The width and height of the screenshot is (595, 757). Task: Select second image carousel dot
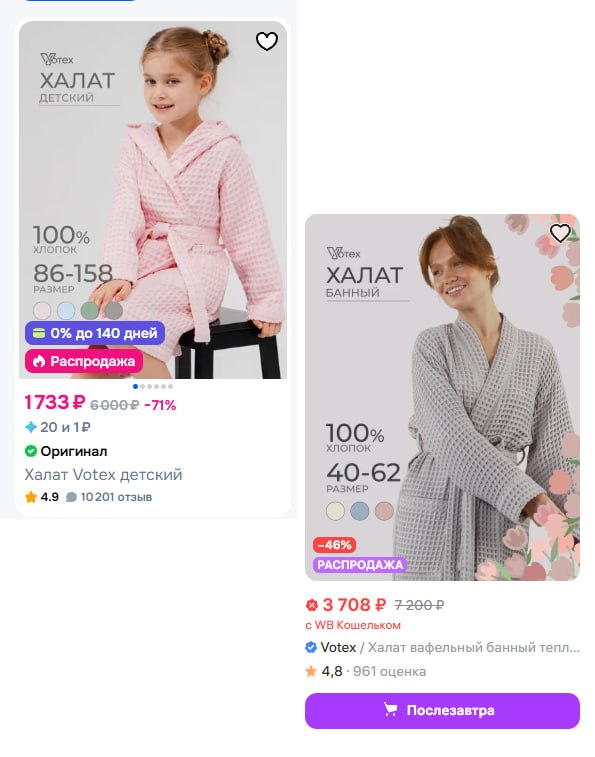pos(142,386)
